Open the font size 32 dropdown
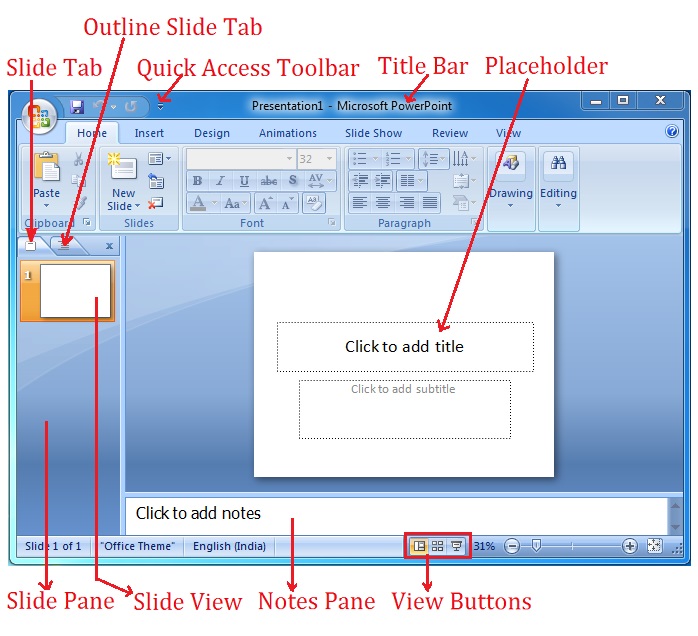 [x=329, y=158]
